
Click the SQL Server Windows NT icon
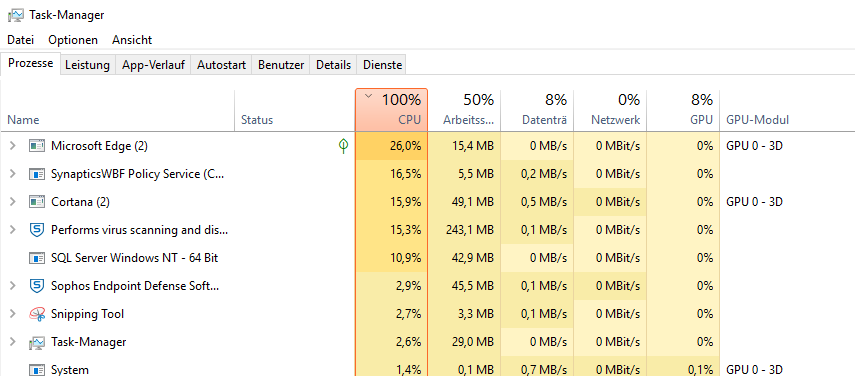(37, 258)
